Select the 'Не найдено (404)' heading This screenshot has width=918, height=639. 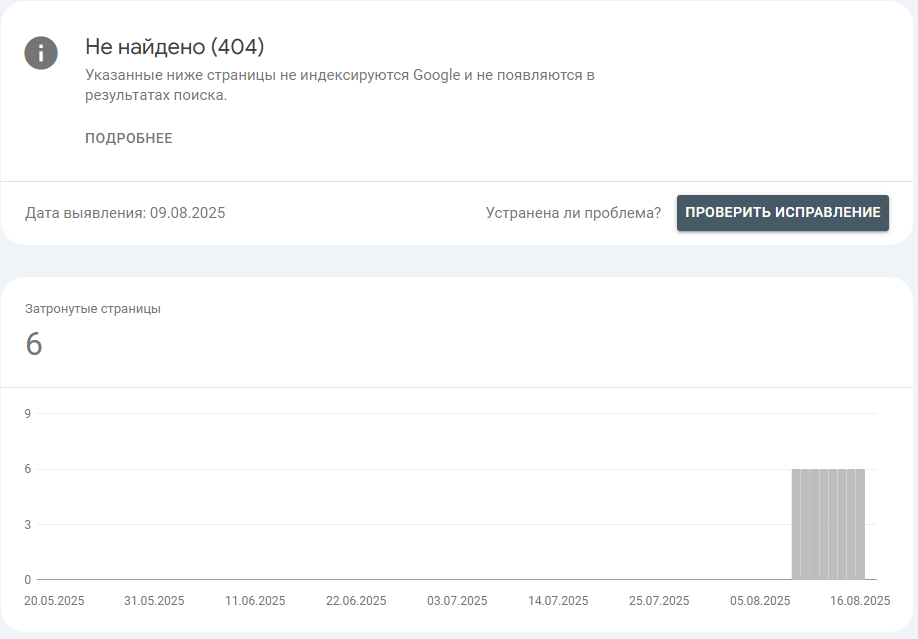point(174,46)
